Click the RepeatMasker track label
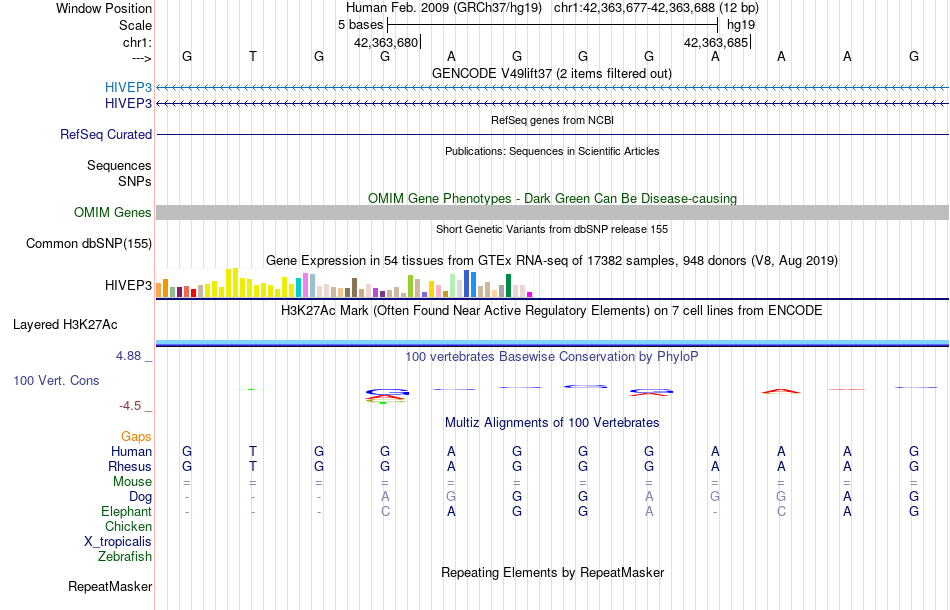This screenshot has width=950, height=610. [110, 586]
